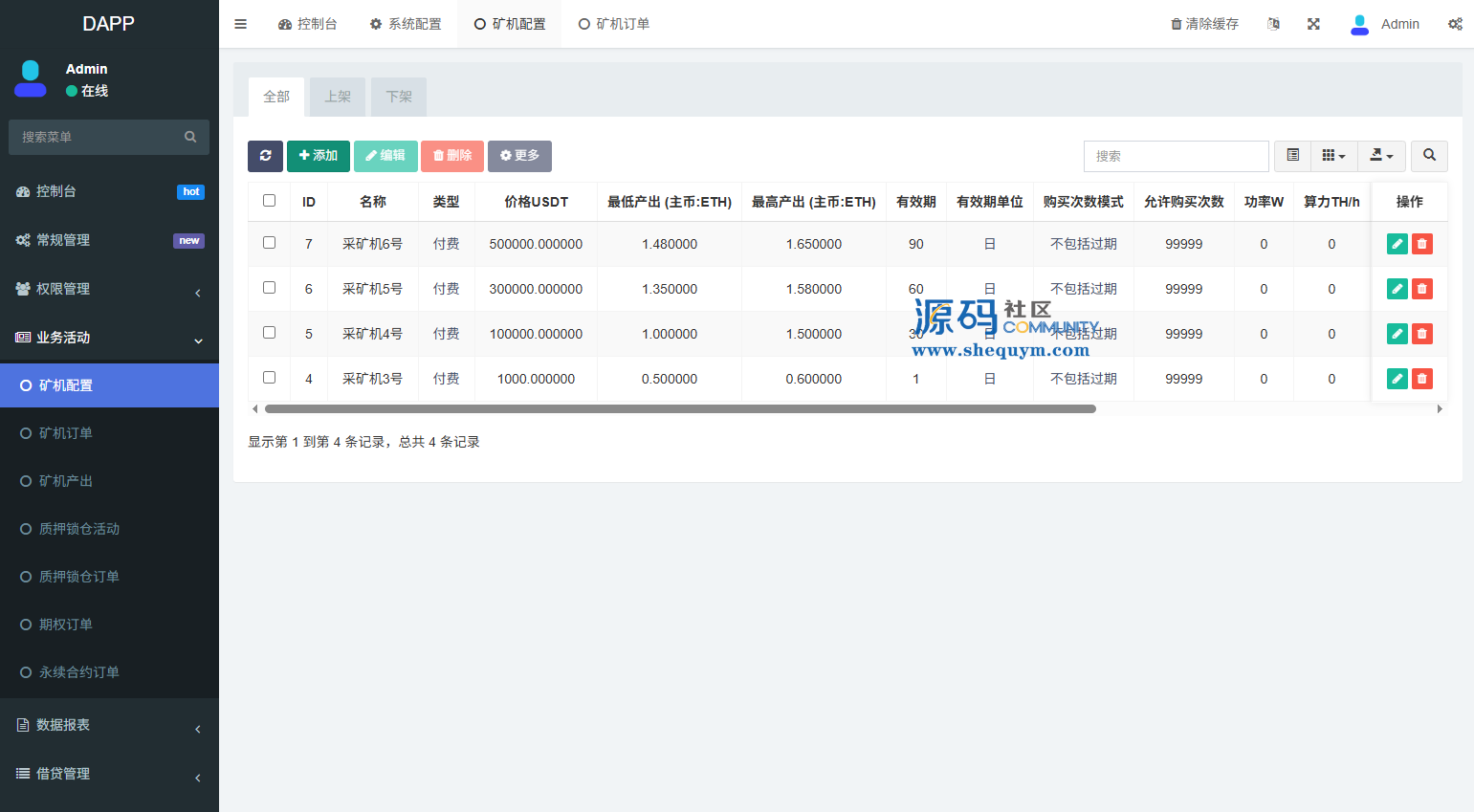Open the columns visibility dropdown

[x=1333, y=156]
